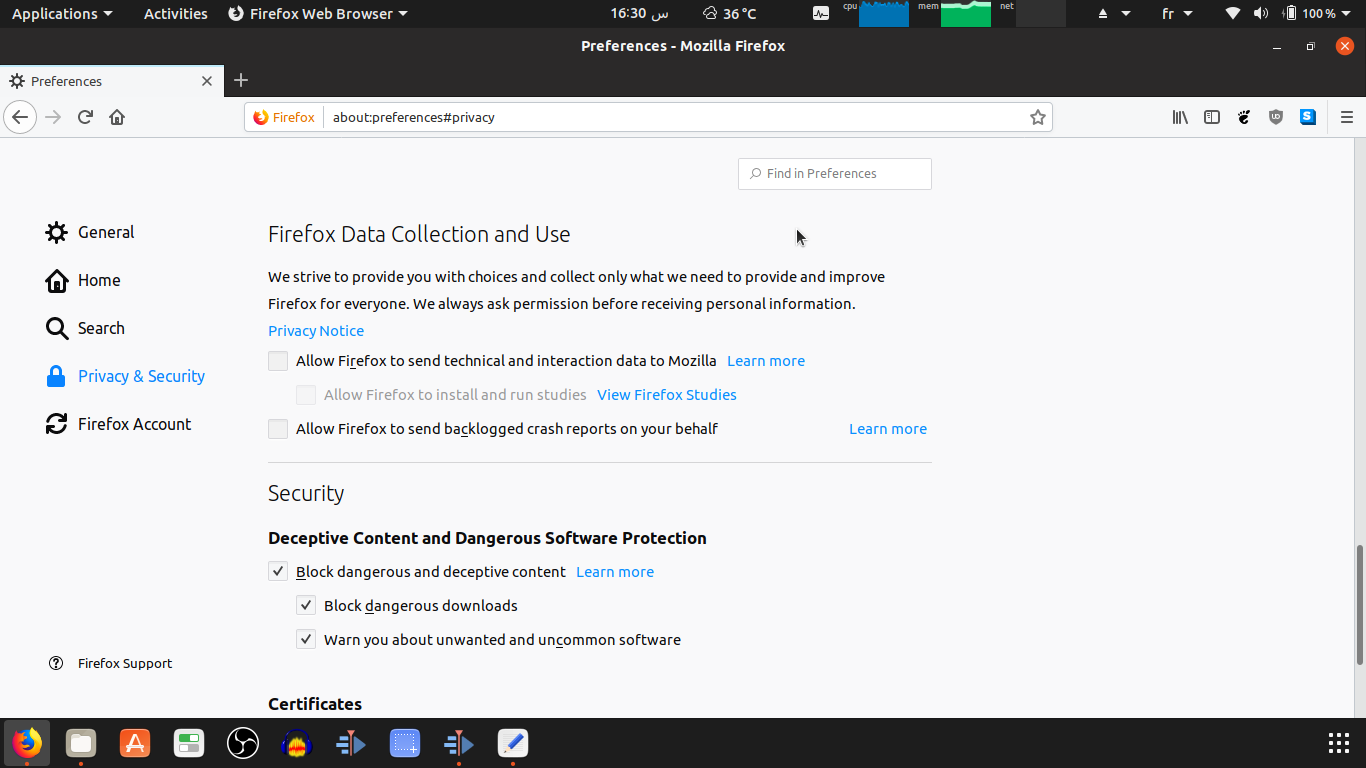Open the Privacy Notice link

(x=316, y=331)
